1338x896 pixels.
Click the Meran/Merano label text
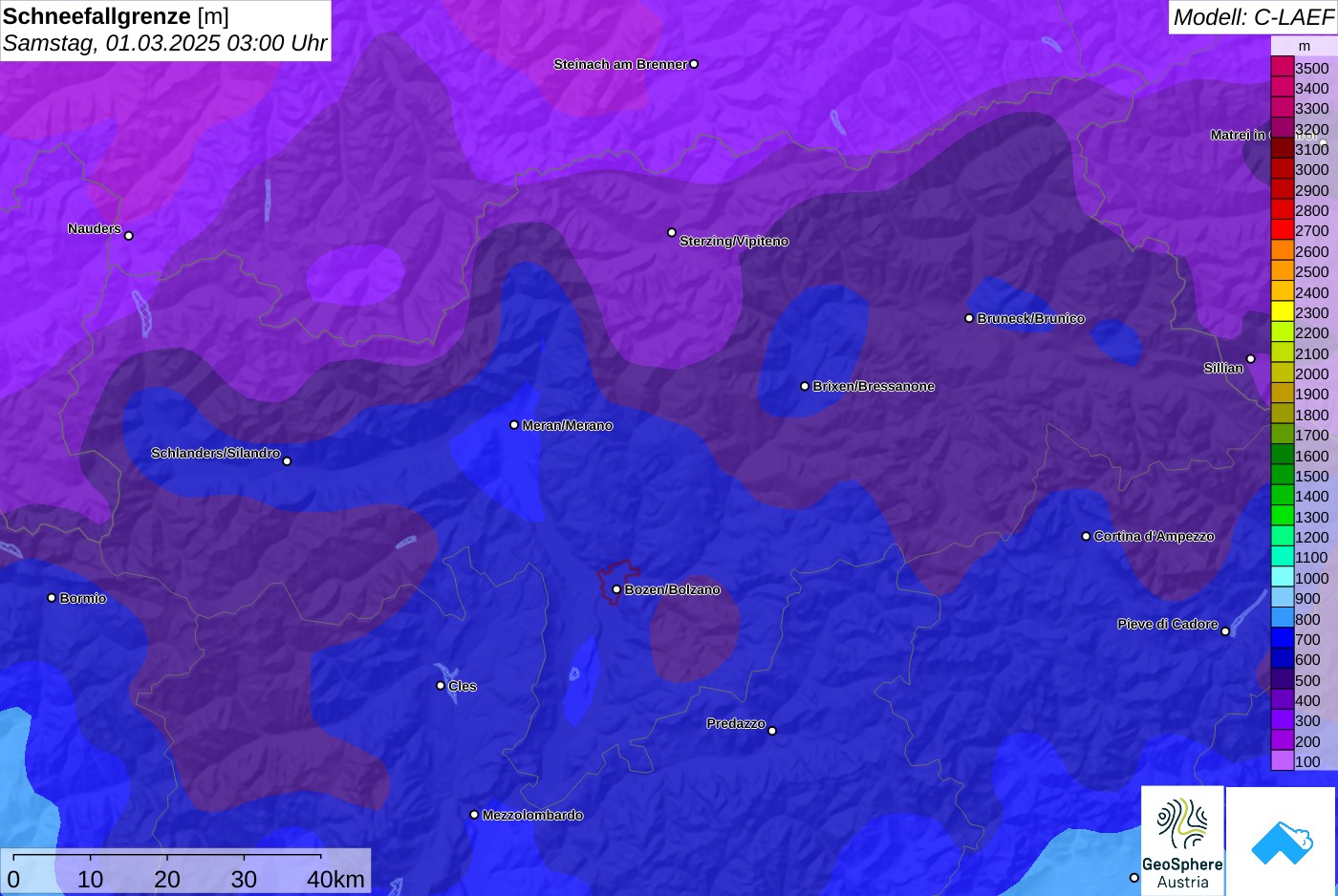coord(568,425)
